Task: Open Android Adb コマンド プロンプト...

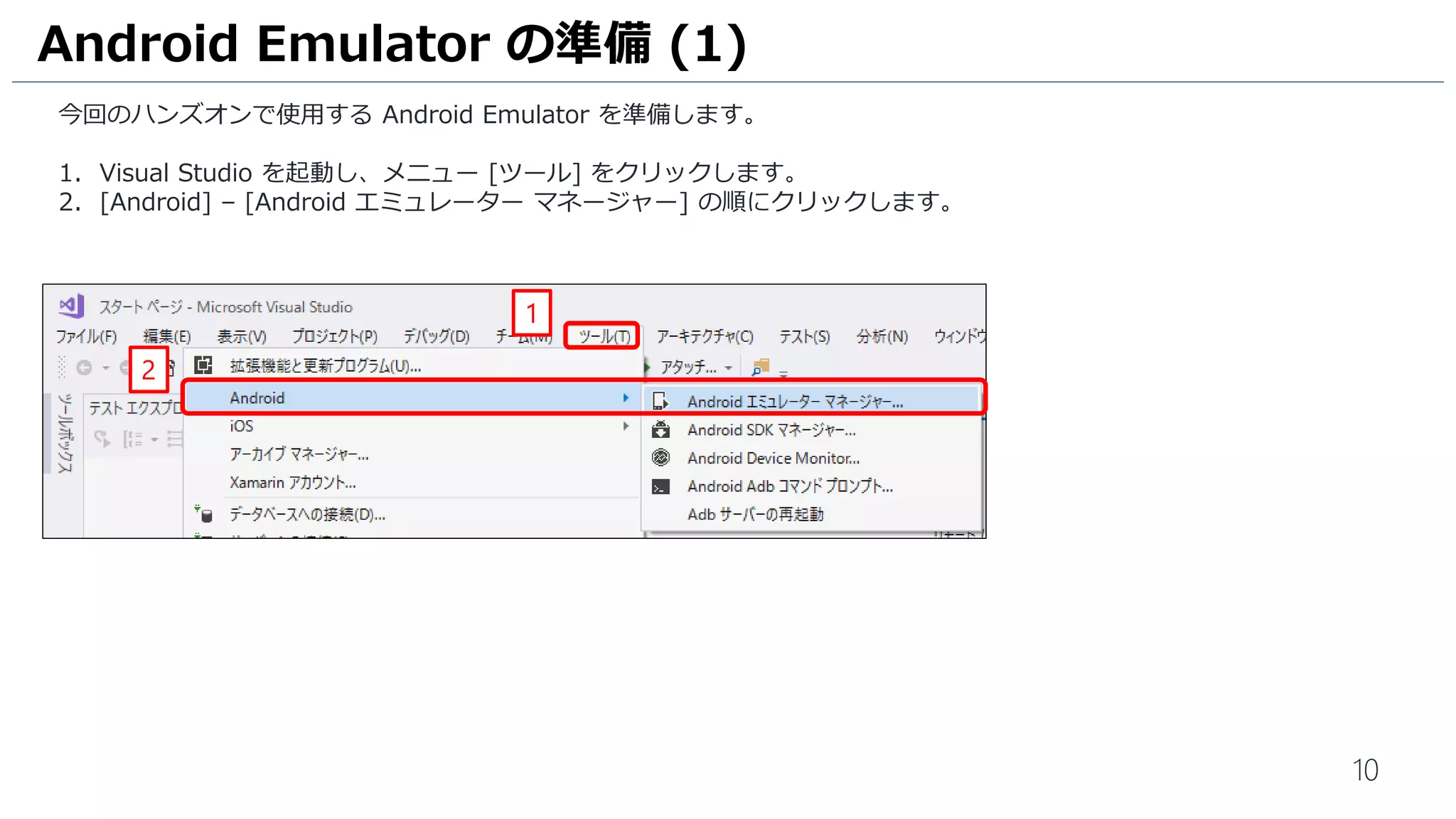Action: click(x=813, y=486)
